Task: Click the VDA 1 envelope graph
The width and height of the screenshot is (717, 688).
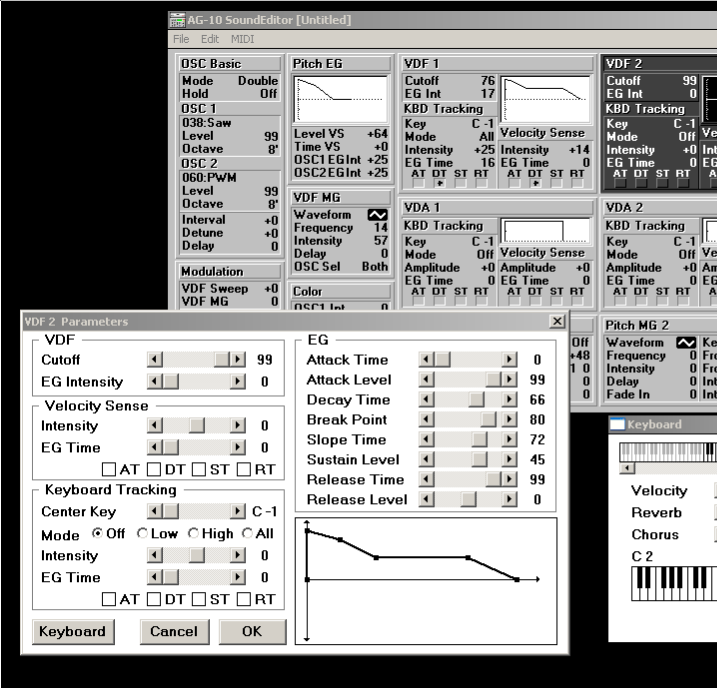Action: tap(545, 231)
